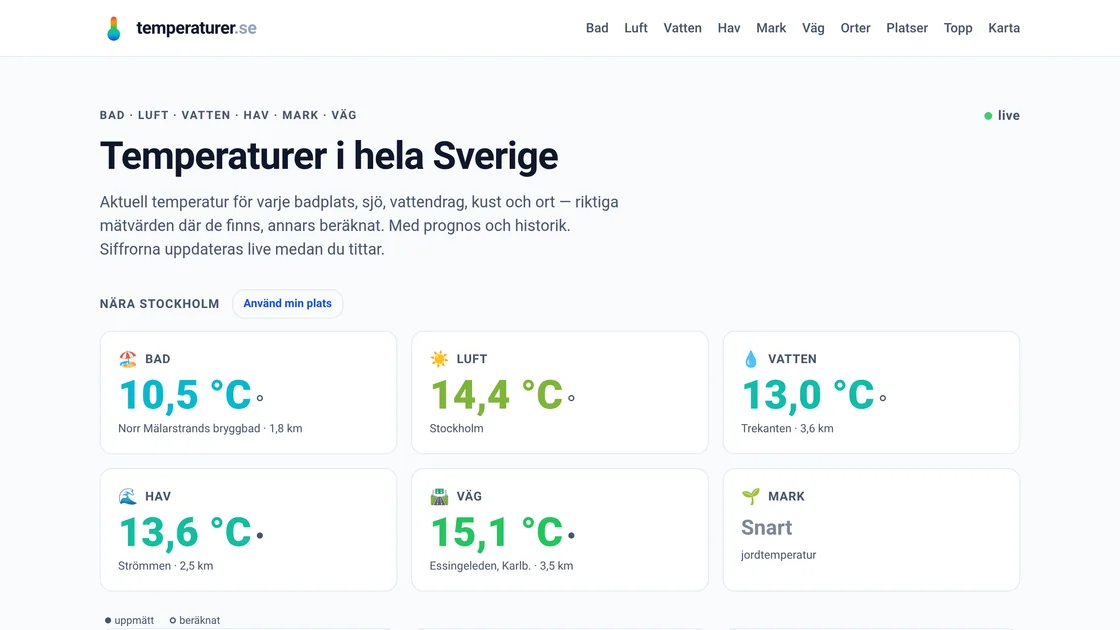Screen dimensions: 1120x630
Task: Click the road icon on Väg card
Action: [439, 496]
